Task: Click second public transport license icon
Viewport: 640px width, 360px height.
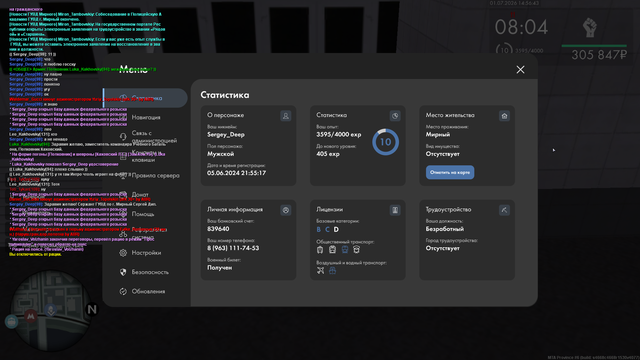Action: (332, 249)
